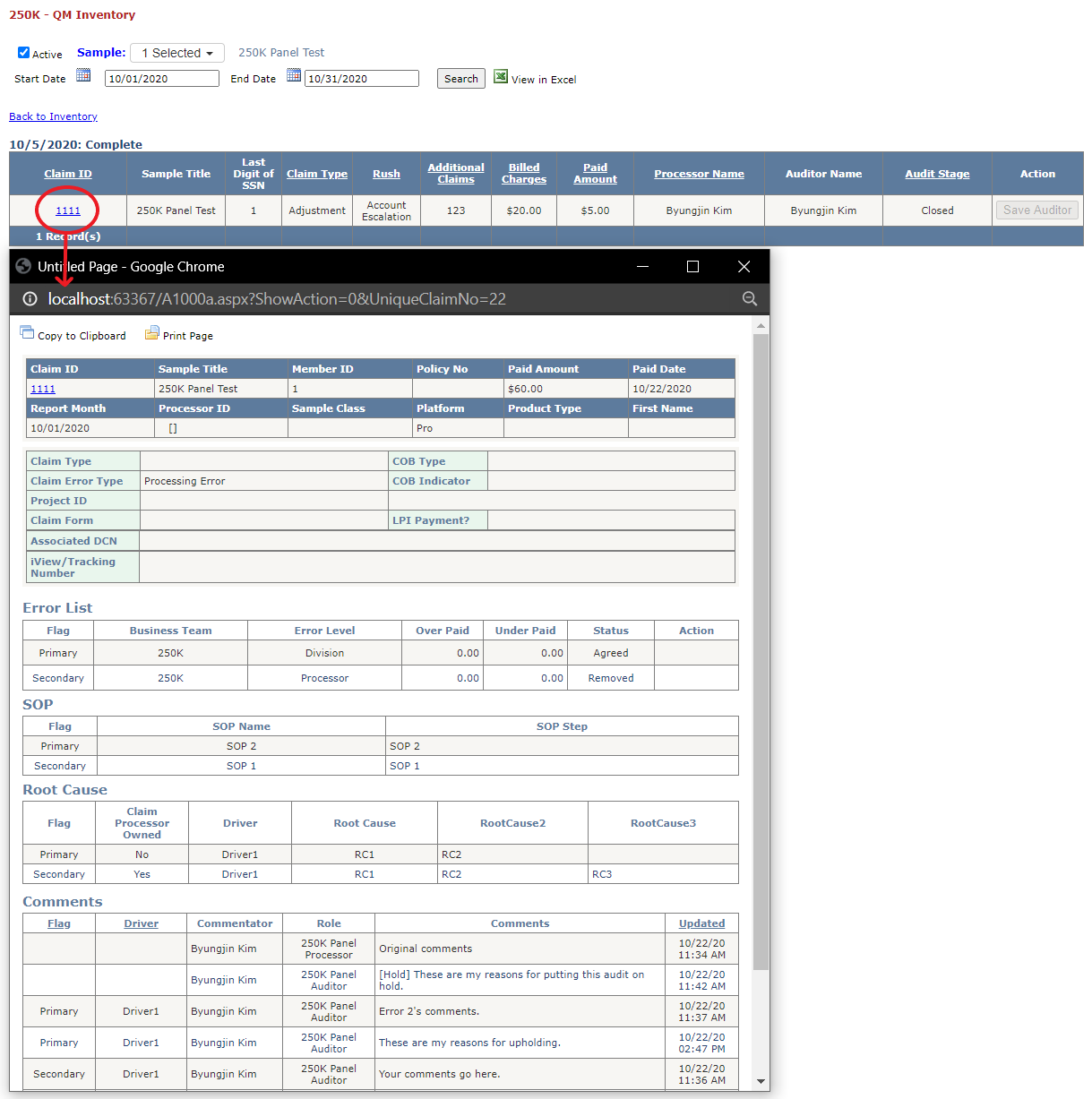Click the Chrome globe icon in the popup title bar
The height and width of the screenshot is (1099, 1092).
pyautogui.click(x=23, y=266)
